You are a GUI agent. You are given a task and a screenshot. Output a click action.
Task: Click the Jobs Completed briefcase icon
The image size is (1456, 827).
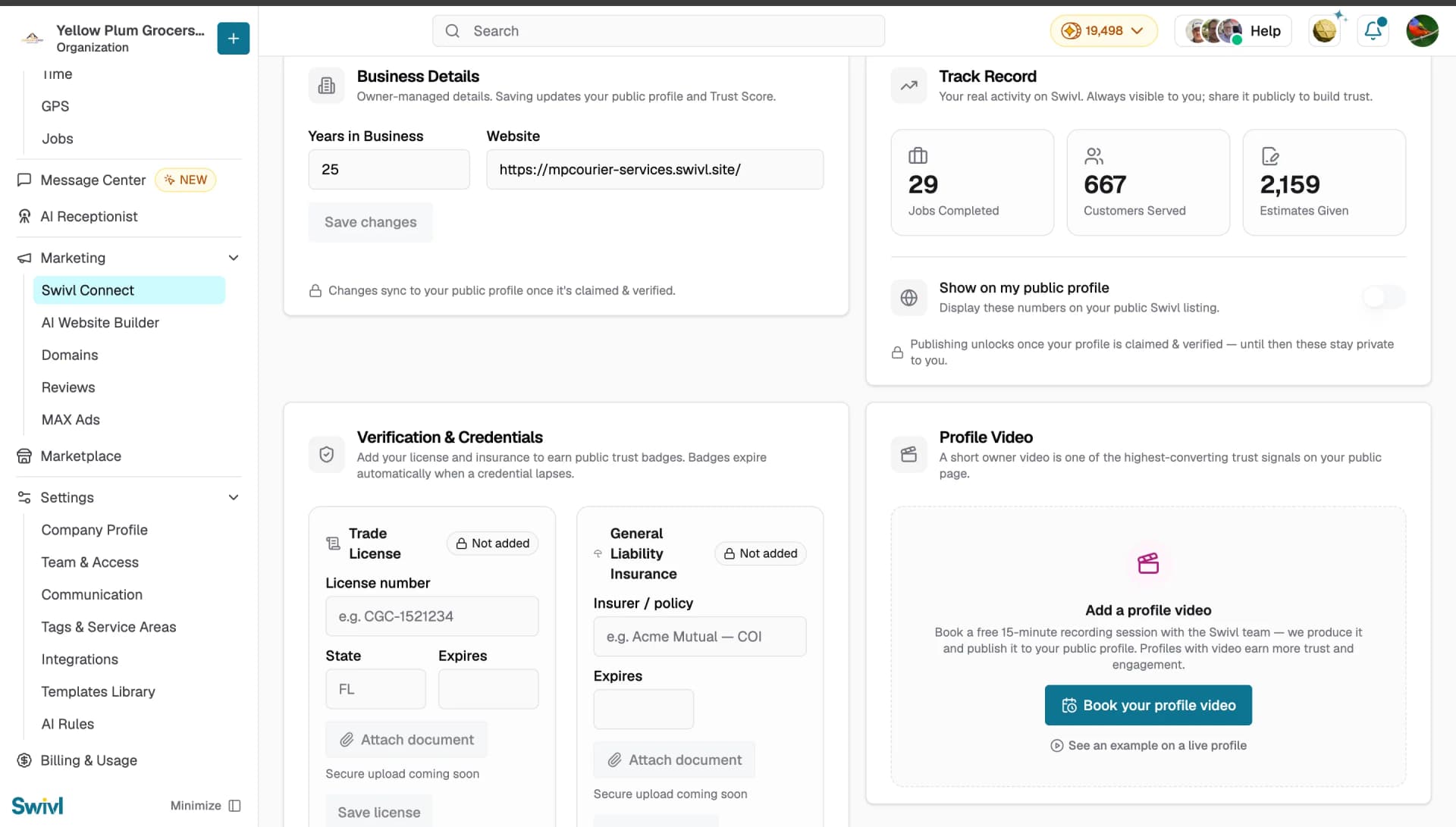pos(918,155)
